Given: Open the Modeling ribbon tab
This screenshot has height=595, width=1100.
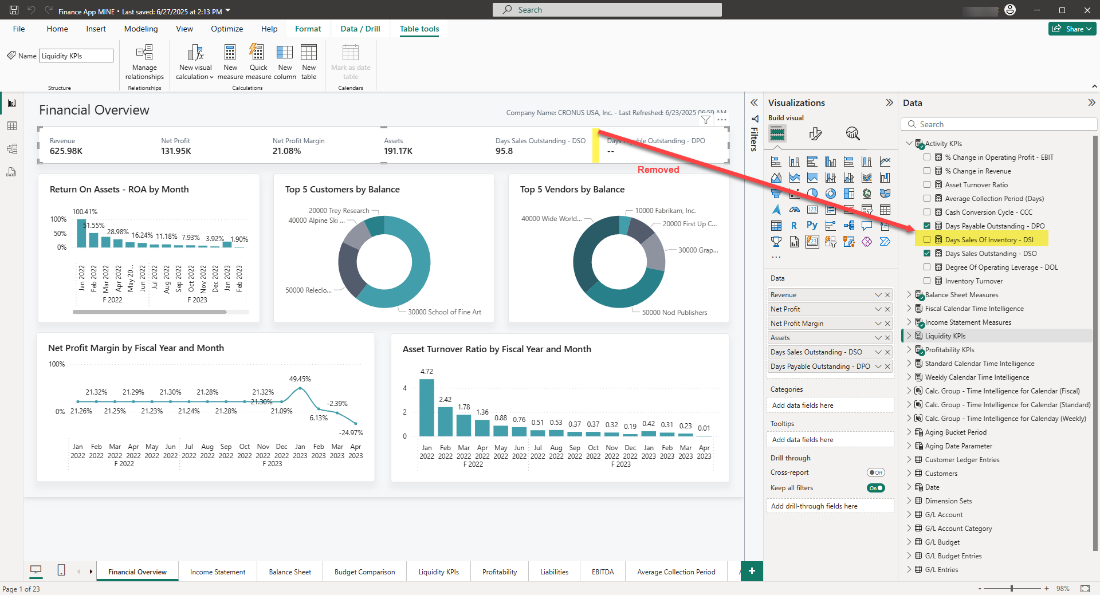Looking at the screenshot, I should (141, 29).
